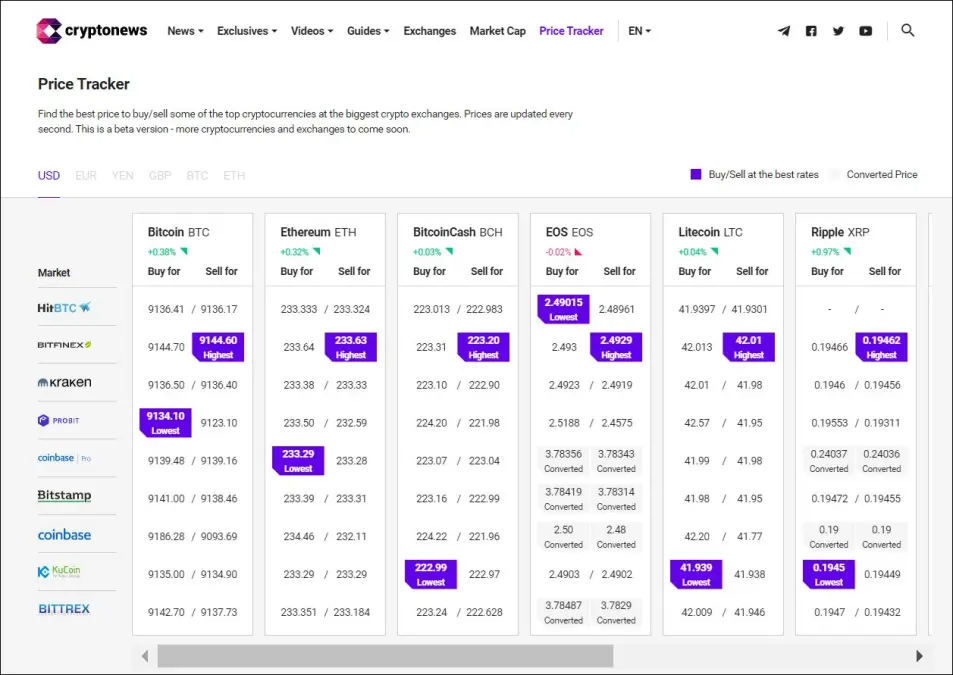Click the BitcoinCash BCH column header
Screen dimensions: 953x675
pyautogui.click(x=458, y=232)
